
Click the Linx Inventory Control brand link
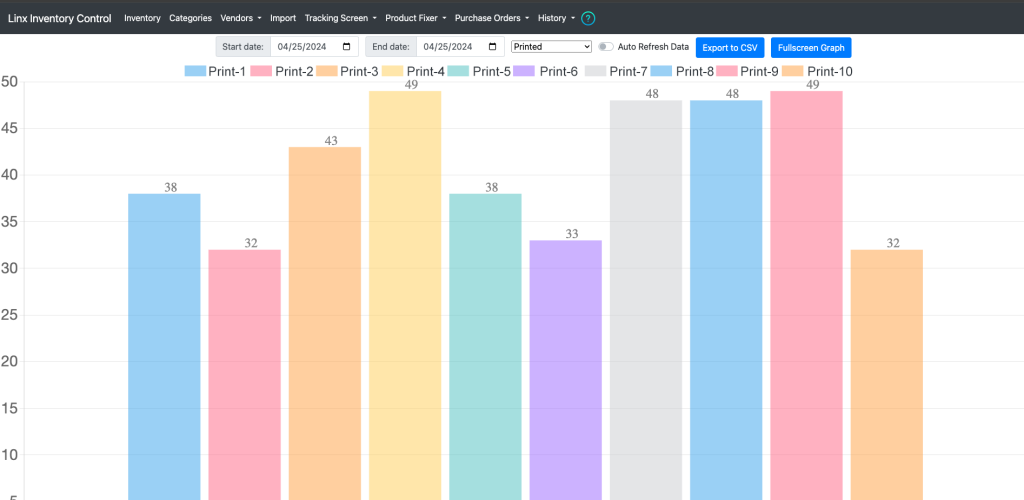click(x=59, y=18)
